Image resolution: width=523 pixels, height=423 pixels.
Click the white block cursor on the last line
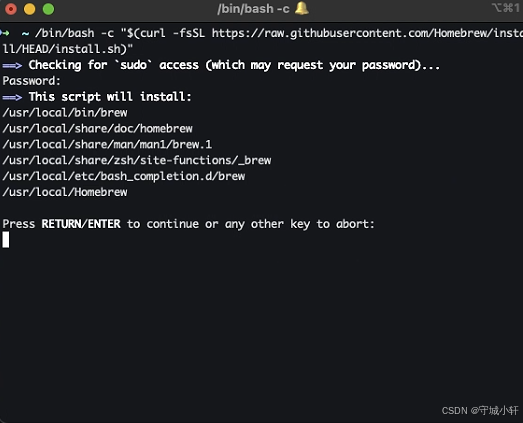coord(6,240)
